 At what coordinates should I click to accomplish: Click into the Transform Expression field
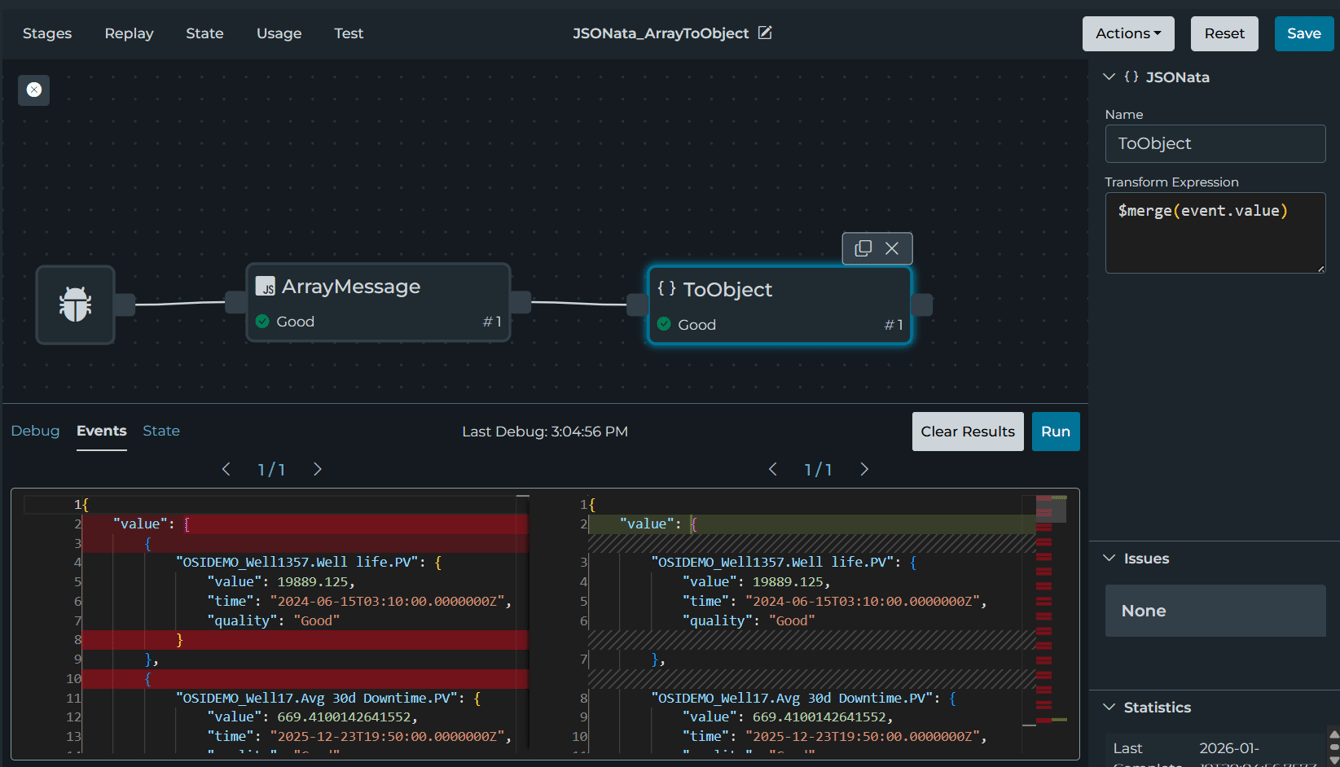(1215, 232)
